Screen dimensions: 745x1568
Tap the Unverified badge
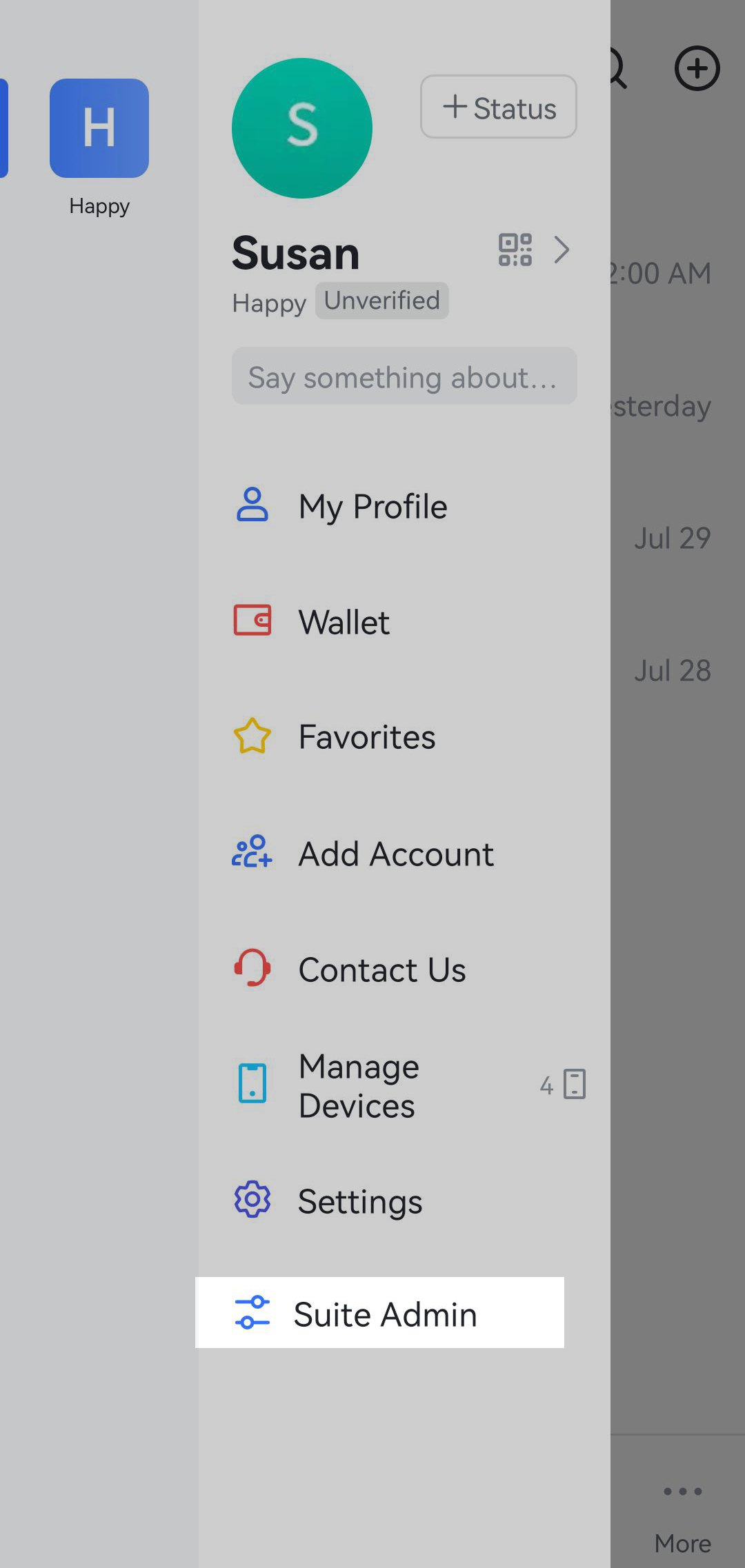coord(382,301)
